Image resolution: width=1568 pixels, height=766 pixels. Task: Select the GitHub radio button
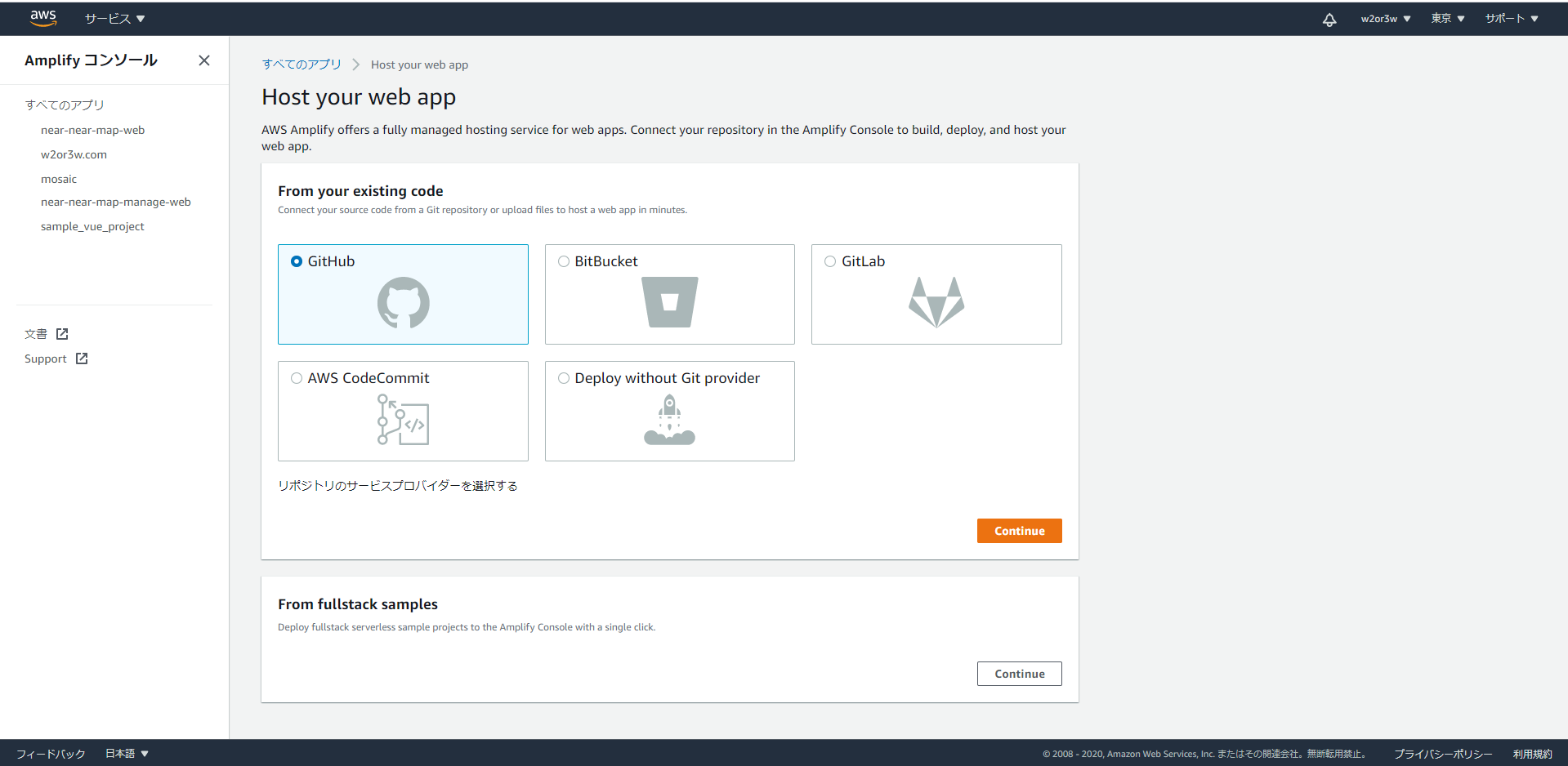tap(297, 261)
